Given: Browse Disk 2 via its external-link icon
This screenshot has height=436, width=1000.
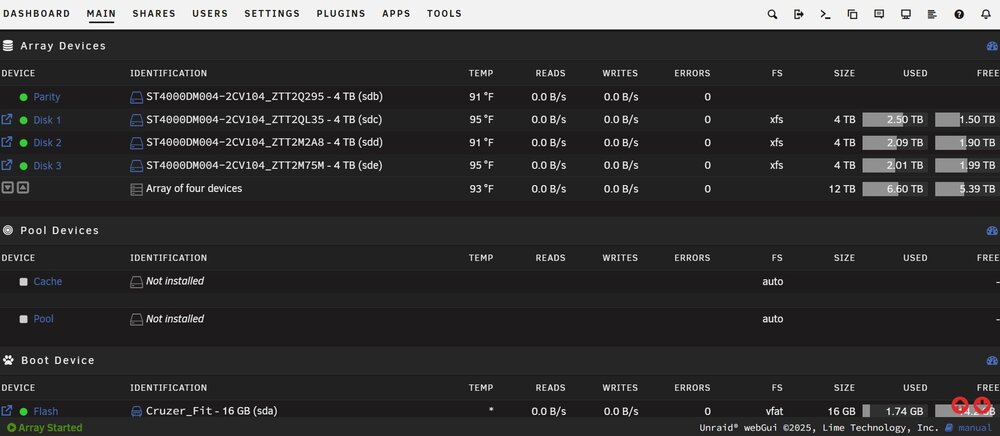Looking at the screenshot, I should click(x=7, y=142).
